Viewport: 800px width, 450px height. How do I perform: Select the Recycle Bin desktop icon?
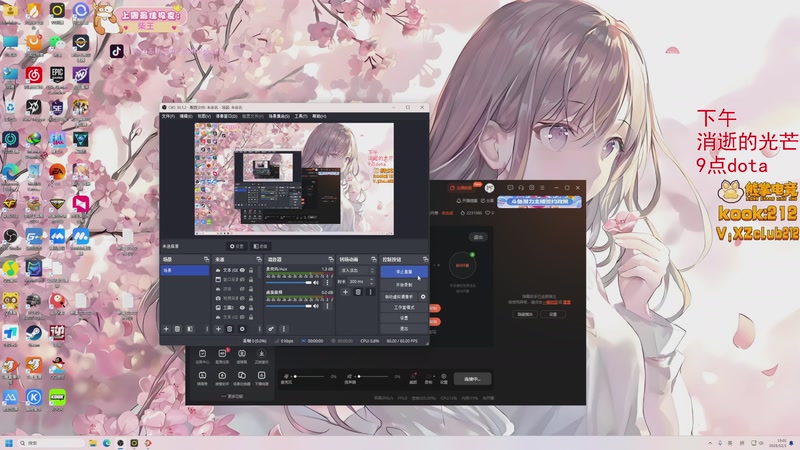10,109
